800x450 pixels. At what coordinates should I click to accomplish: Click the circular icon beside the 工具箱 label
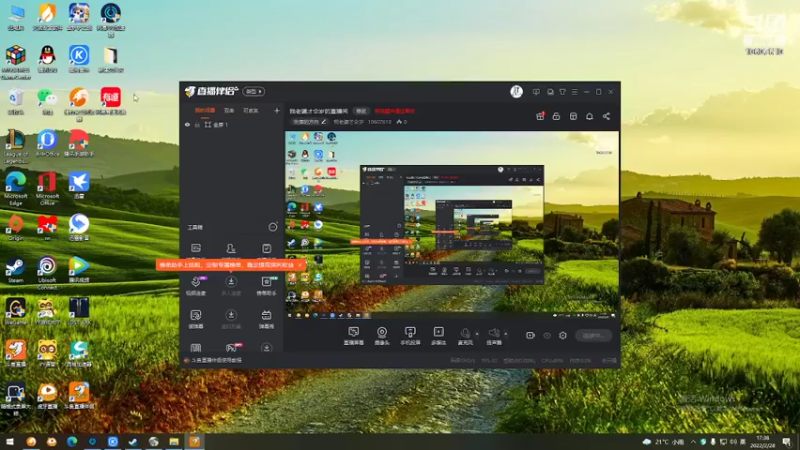(x=273, y=227)
